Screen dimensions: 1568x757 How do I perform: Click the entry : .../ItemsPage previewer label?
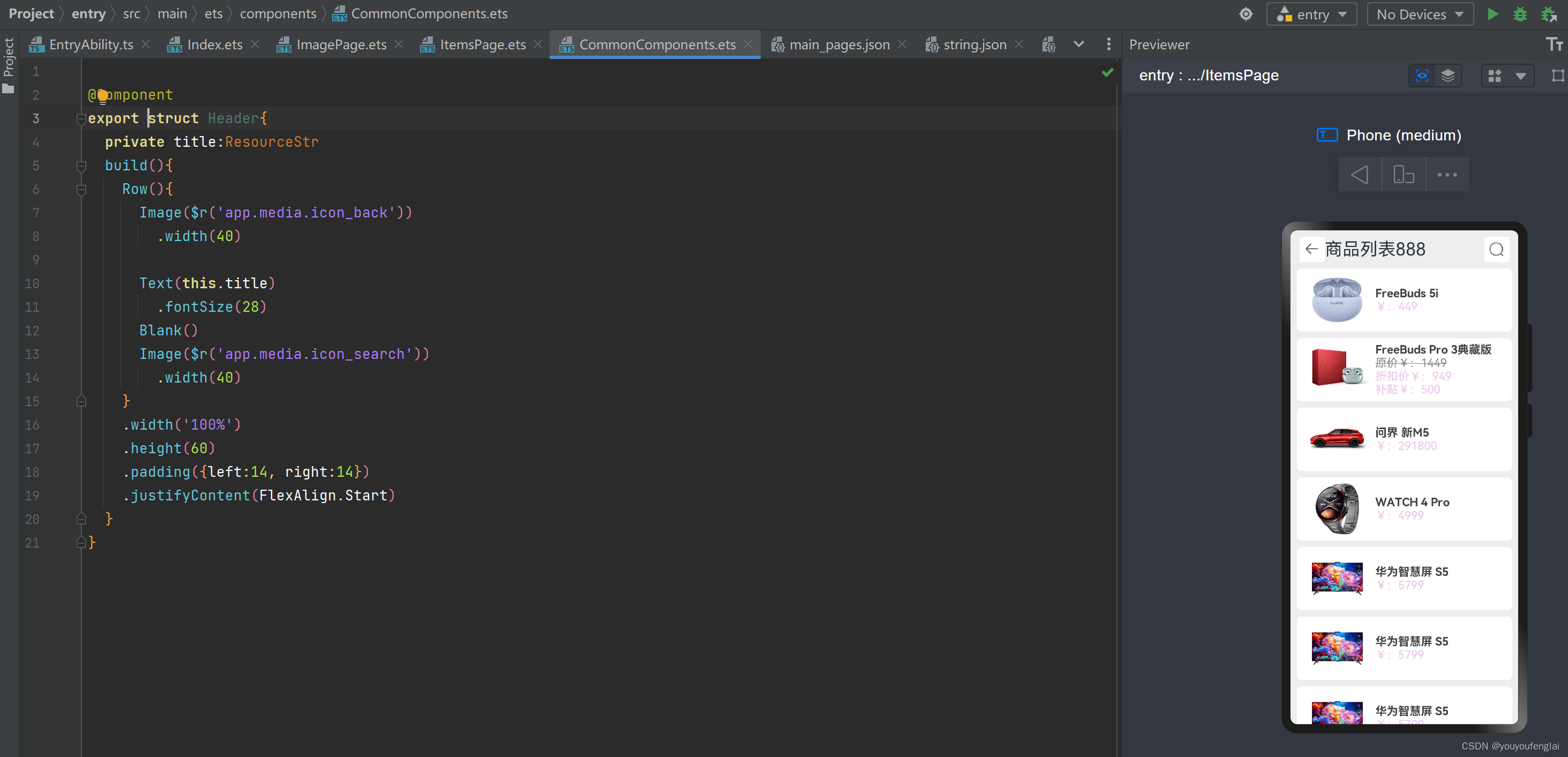point(1208,76)
